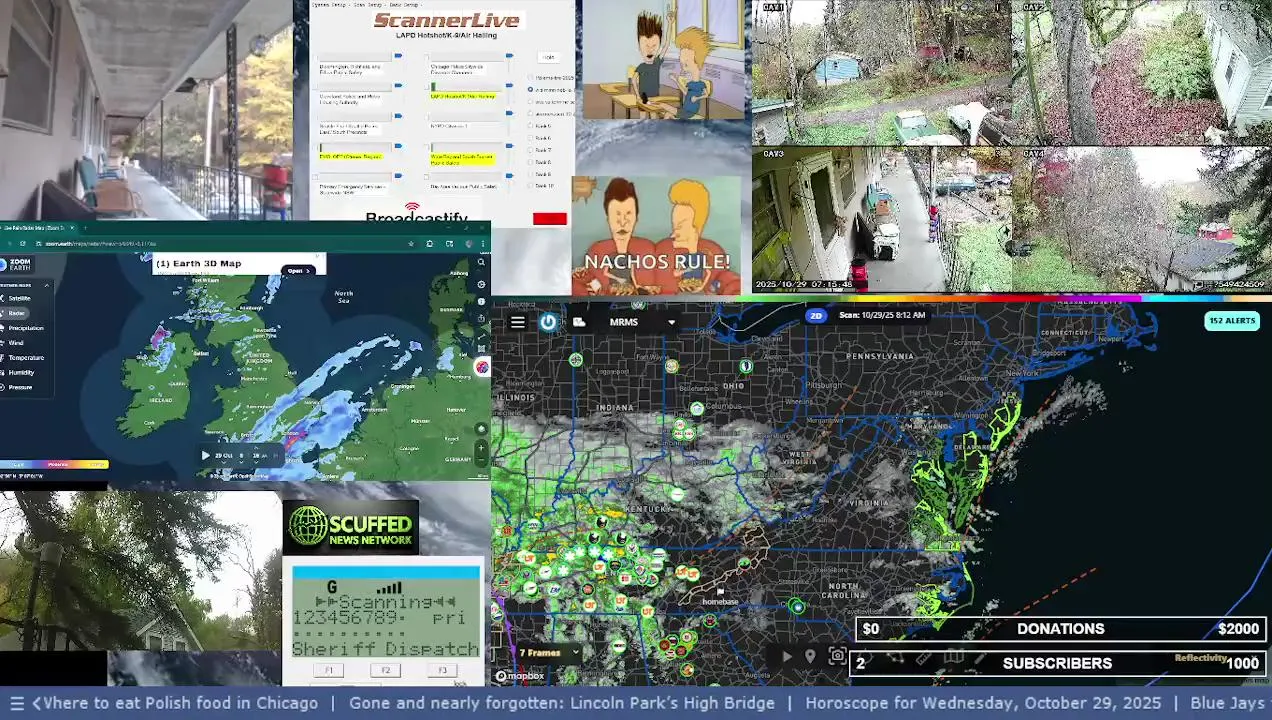The image size is (1272, 720).
Task: Open browser extensions puzzle icon
Action: [x=430, y=244]
